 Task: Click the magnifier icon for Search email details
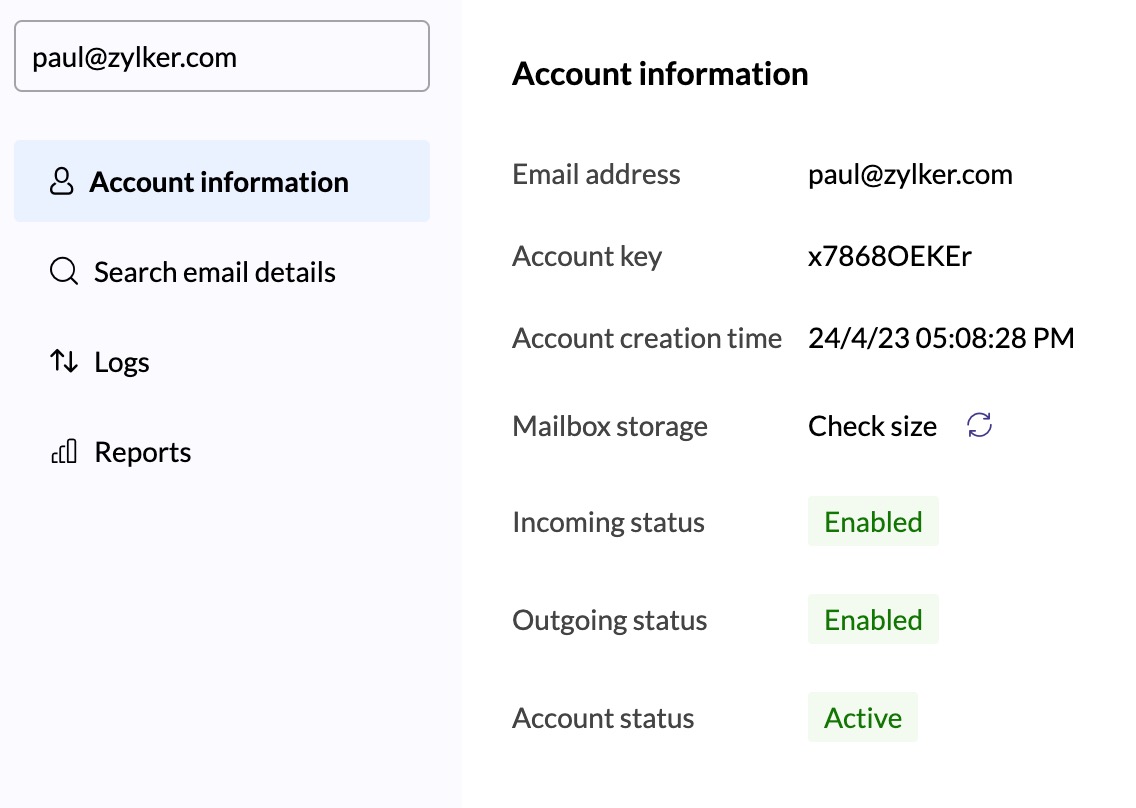tap(64, 272)
